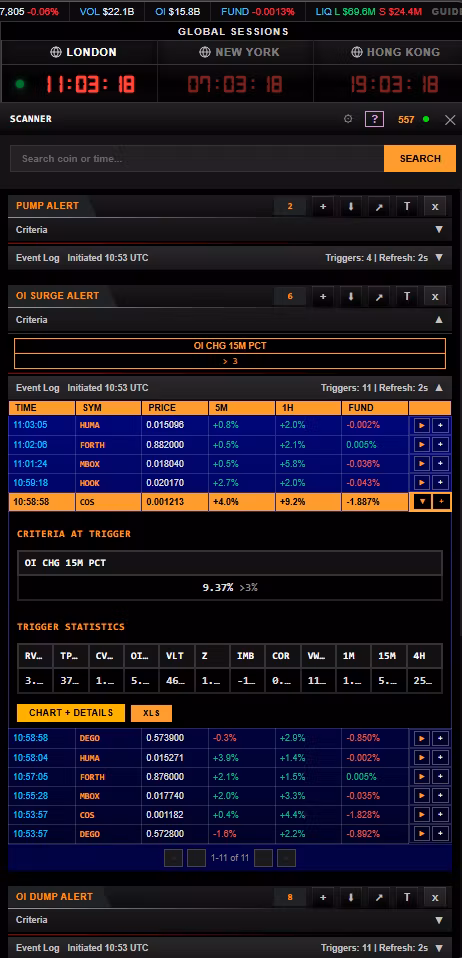Expand the FORTH 11:02:06 row details
This screenshot has width=462, height=958.
[x=422, y=444]
